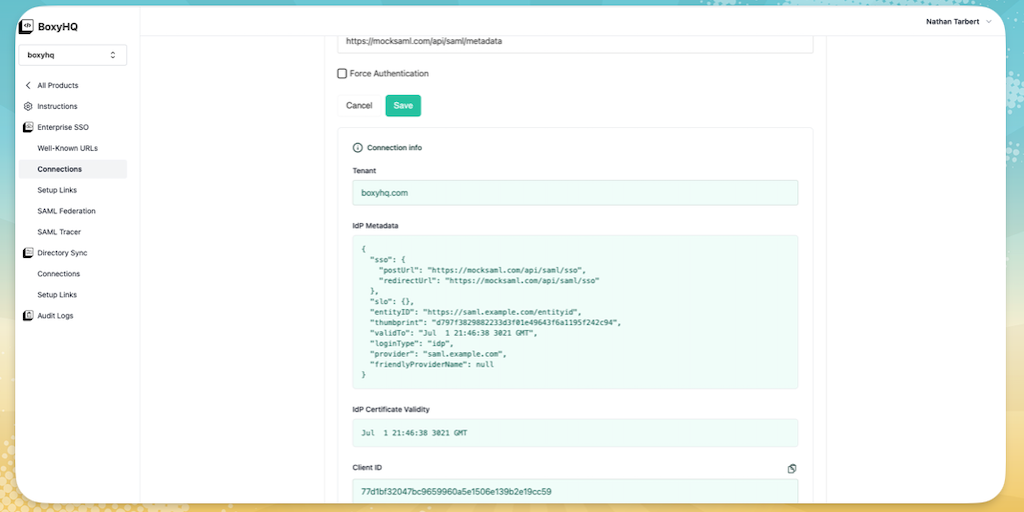Viewport: 1024px width, 512px height.
Task: Open Well-Known URLs page
Action: point(67,148)
